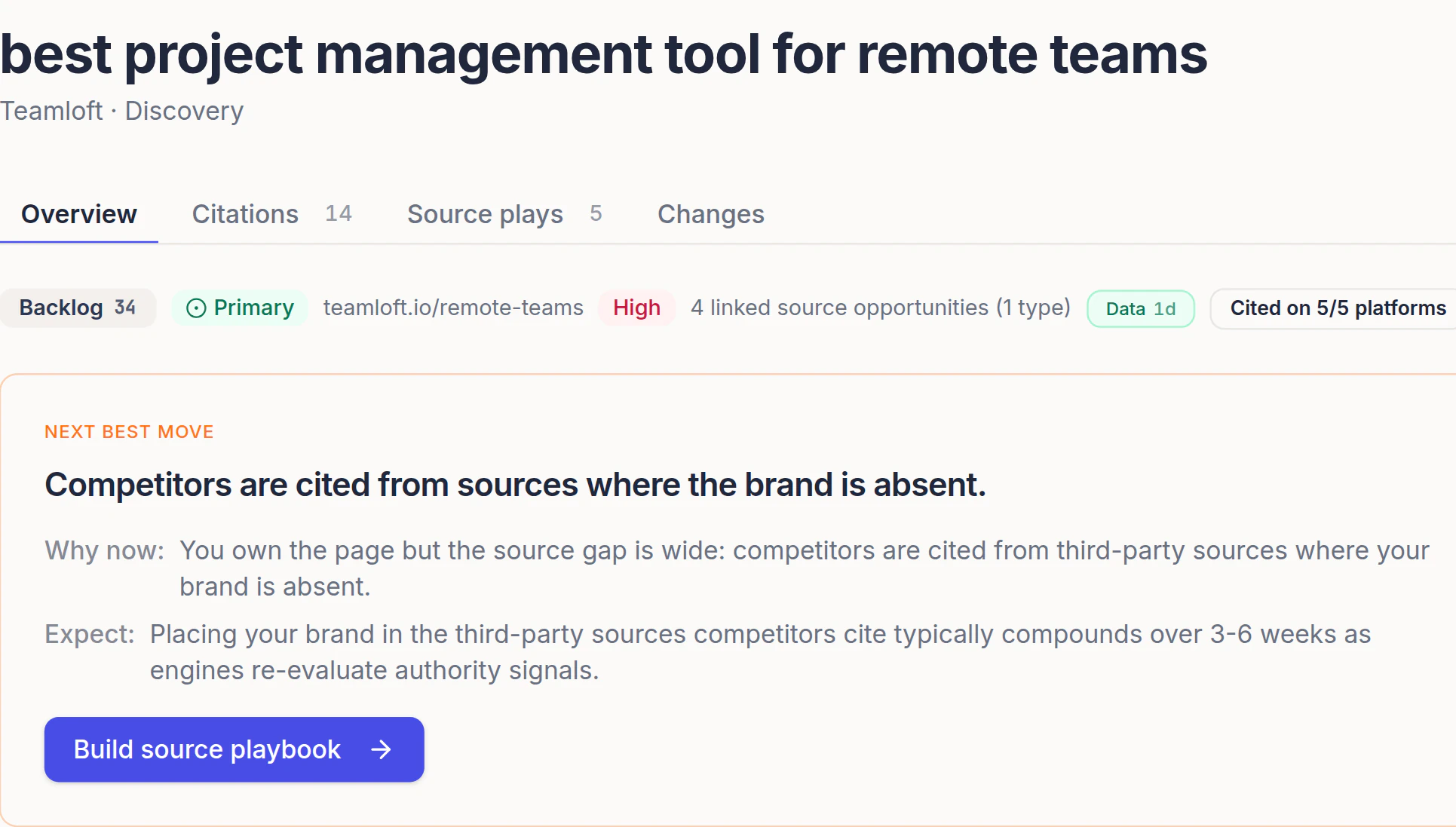This screenshot has height=827, width=1456.
Task: Click the Data 1d freshness badge
Action: pos(1140,308)
